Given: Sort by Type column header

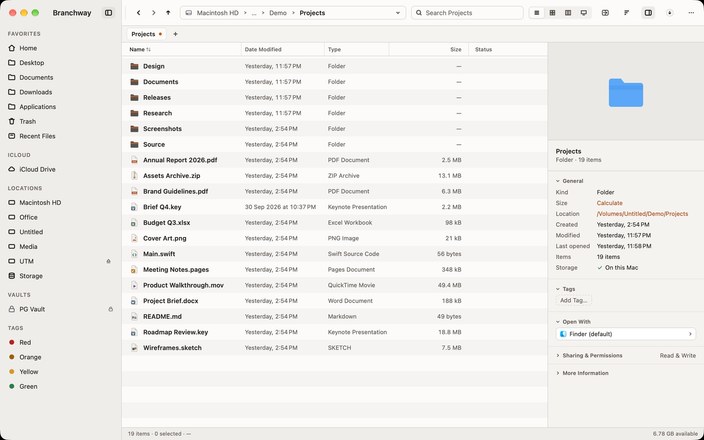Looking at the screenshot, I should (356, 49).
